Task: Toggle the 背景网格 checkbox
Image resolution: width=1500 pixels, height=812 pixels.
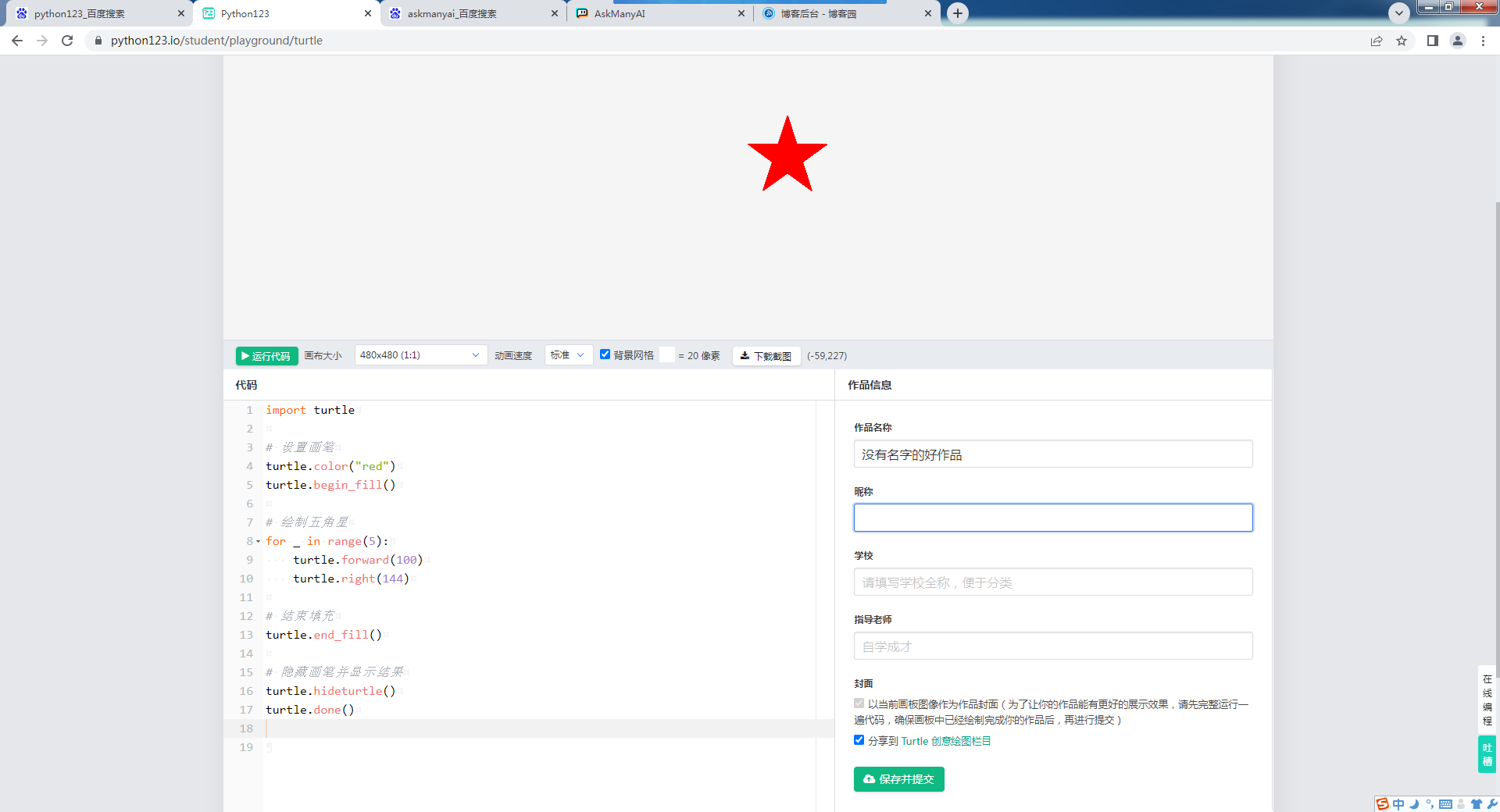Action: pyautogui.click(x=605, y=354)
